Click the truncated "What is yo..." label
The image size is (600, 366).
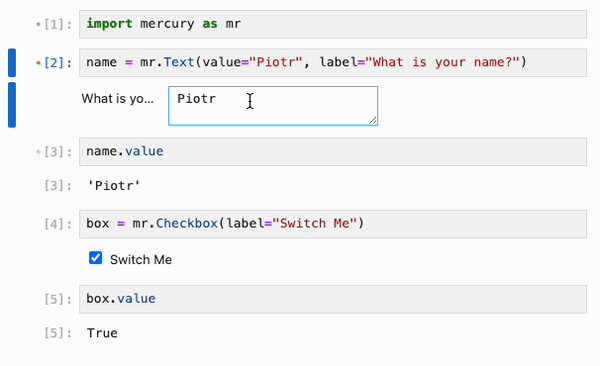pyautogui.click(x=117, y=99)
